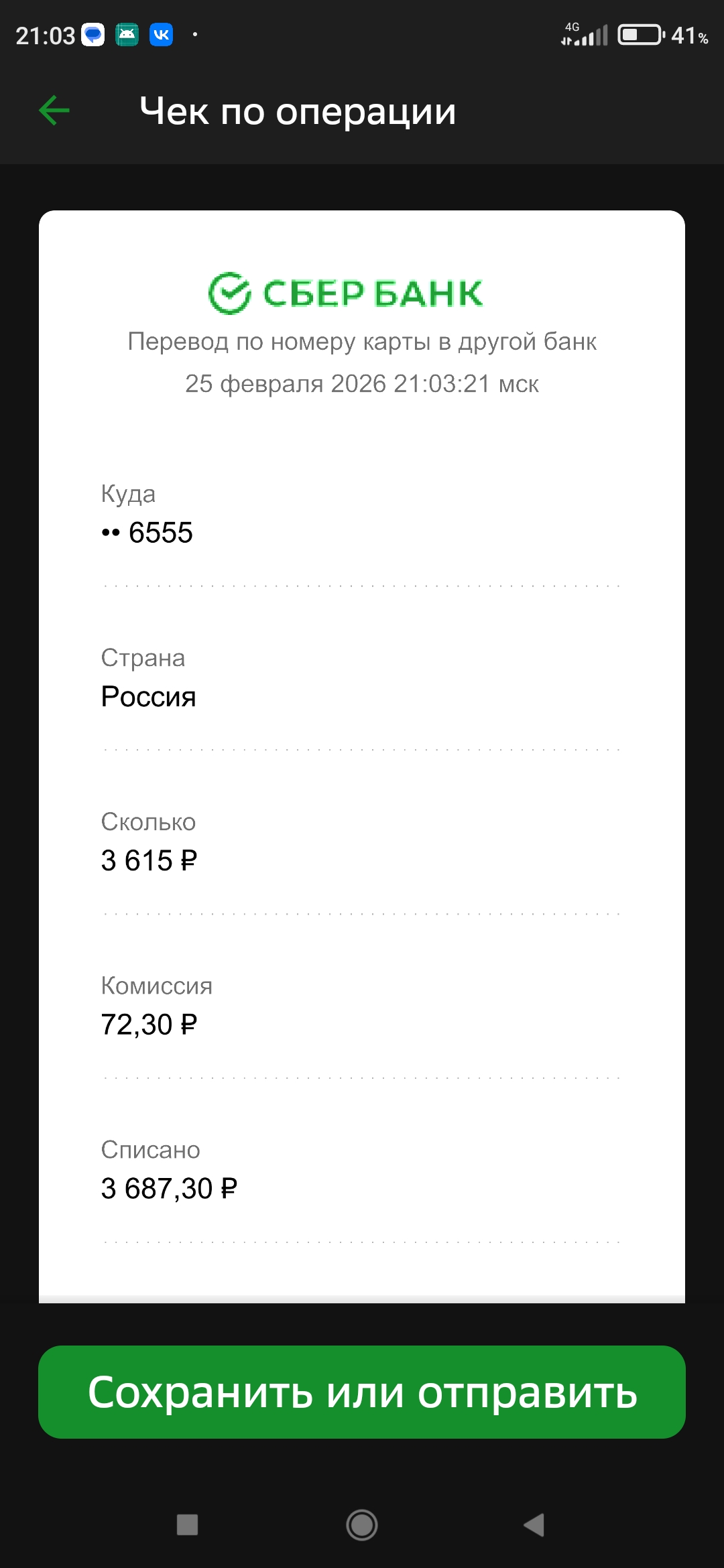
Task: Tap the transfer type description text
Action: click(362, 342)
